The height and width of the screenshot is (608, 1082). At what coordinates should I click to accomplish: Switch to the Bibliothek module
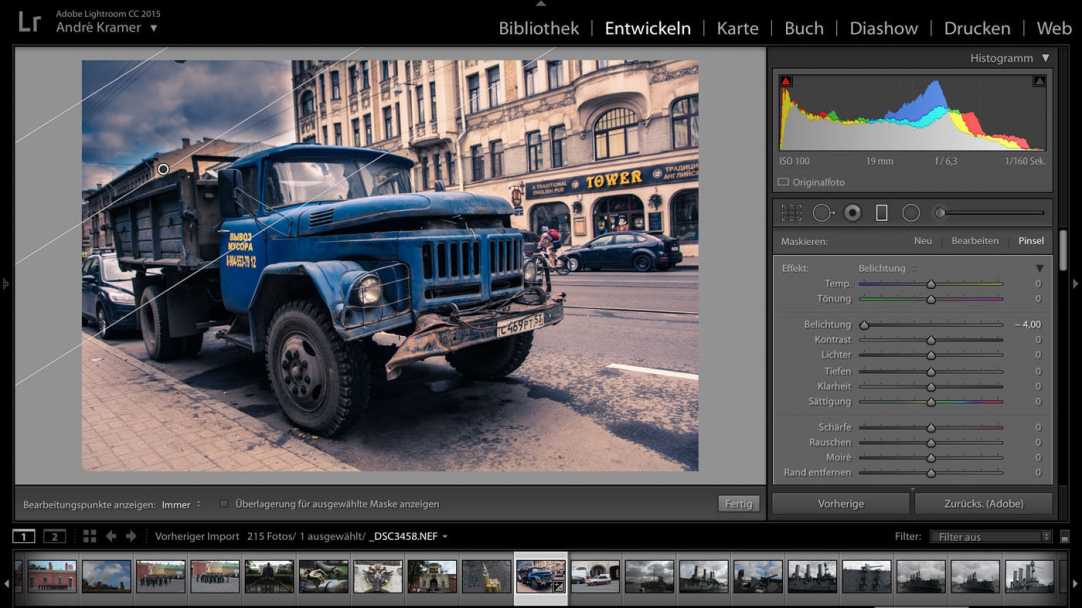point(539,28)
